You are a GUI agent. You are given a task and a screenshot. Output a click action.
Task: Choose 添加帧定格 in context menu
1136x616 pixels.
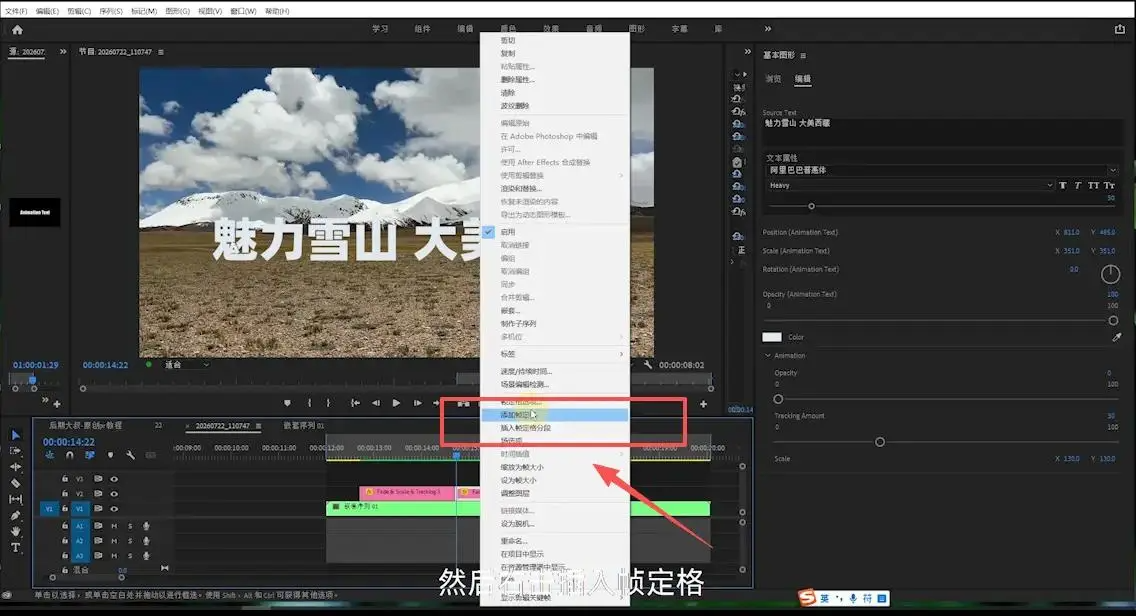click(555, 415)
